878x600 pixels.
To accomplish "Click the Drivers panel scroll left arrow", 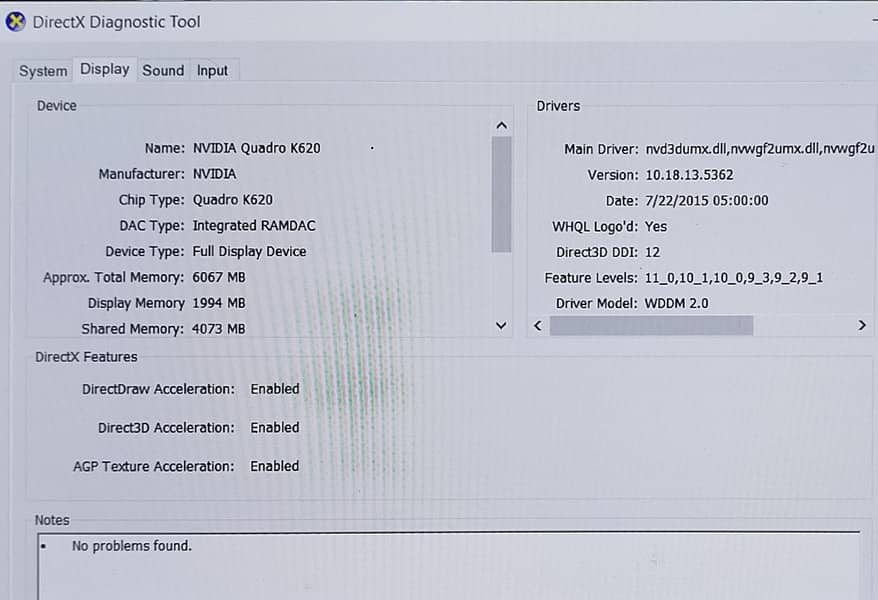I will coord(538,326).
